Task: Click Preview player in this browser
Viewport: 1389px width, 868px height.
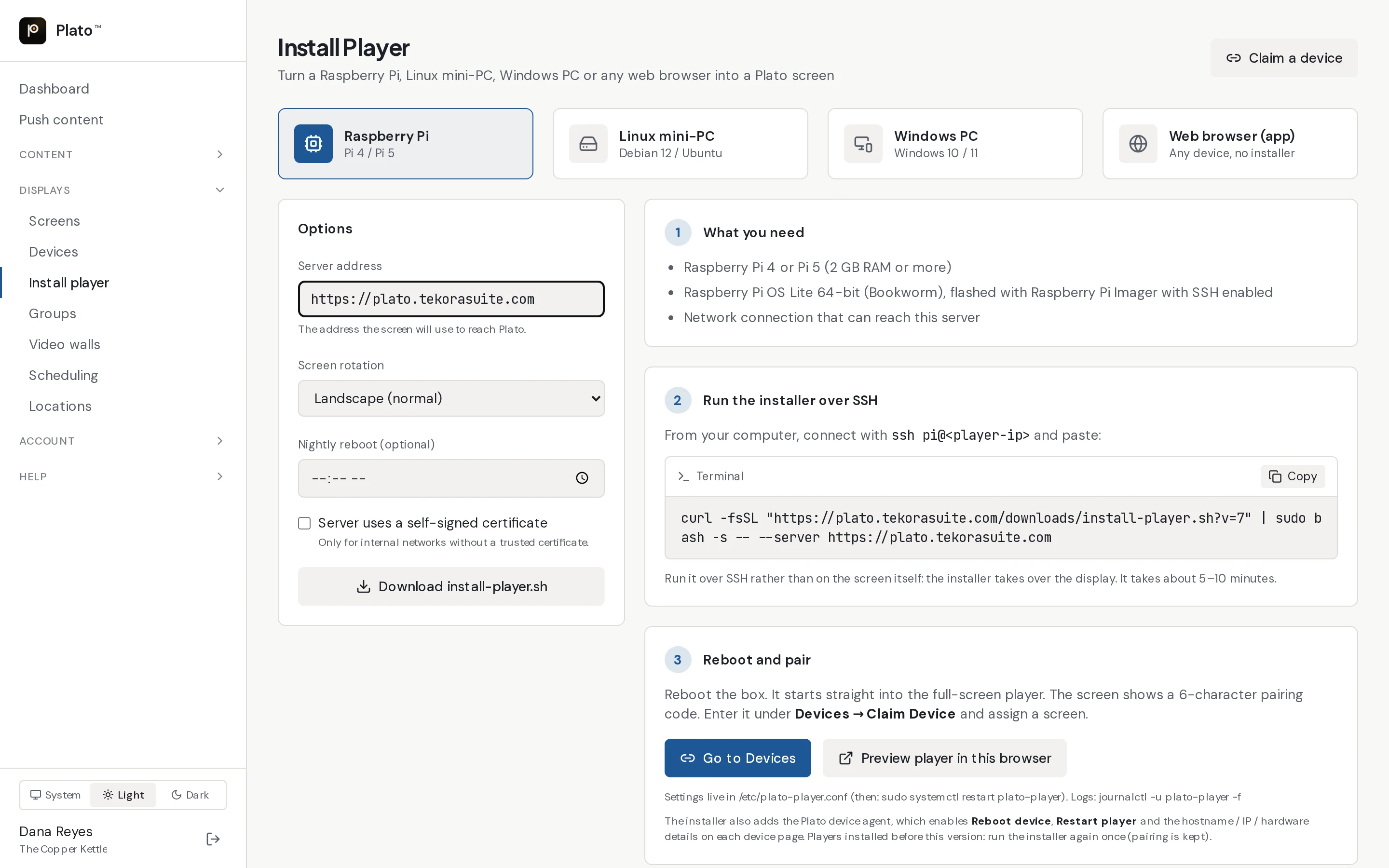Action: point(945,758)
